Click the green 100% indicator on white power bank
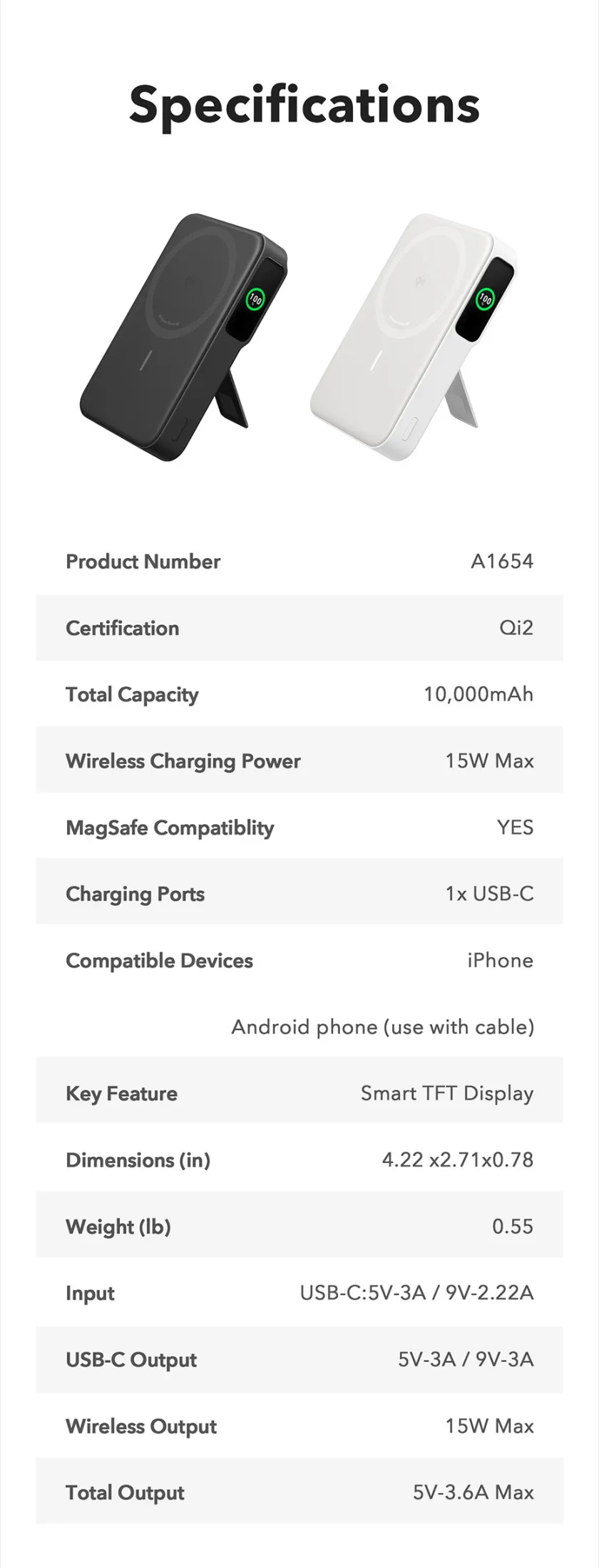 coord(486,299)
